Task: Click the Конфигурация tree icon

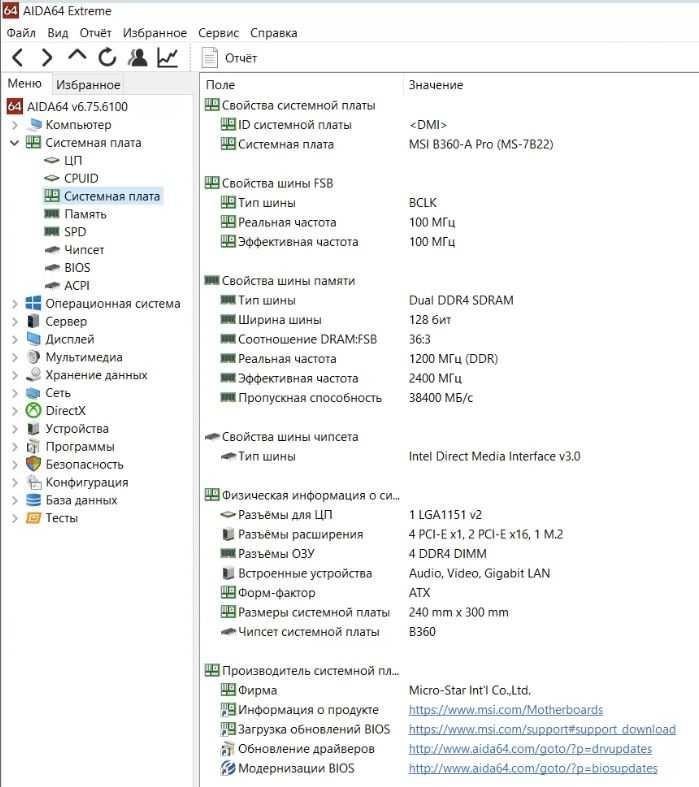Action: (x=34, y=482)
